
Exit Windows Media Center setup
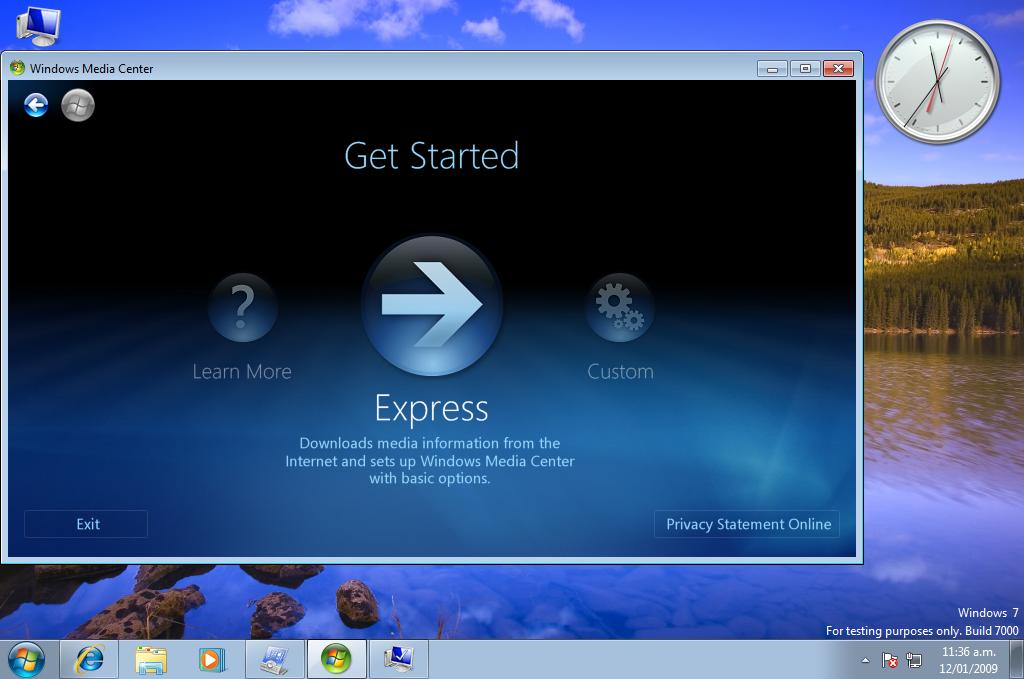pos(87,524)
